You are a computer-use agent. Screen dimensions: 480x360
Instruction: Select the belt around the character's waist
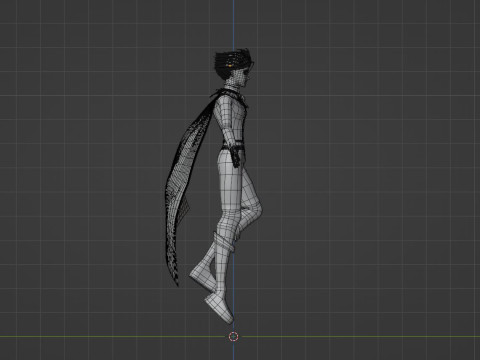pos(233,146)
